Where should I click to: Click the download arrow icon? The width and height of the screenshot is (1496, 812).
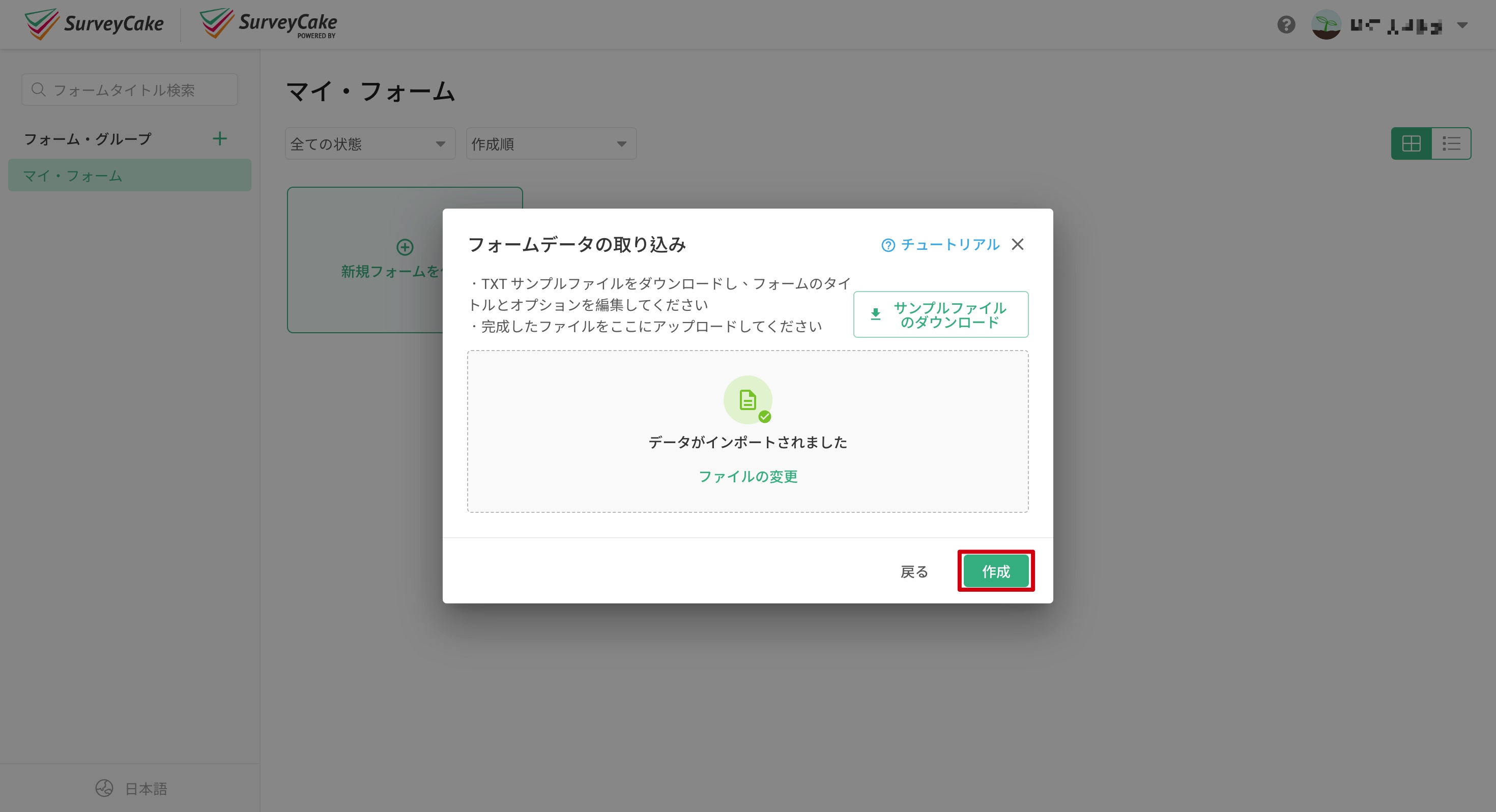(875, 314)
